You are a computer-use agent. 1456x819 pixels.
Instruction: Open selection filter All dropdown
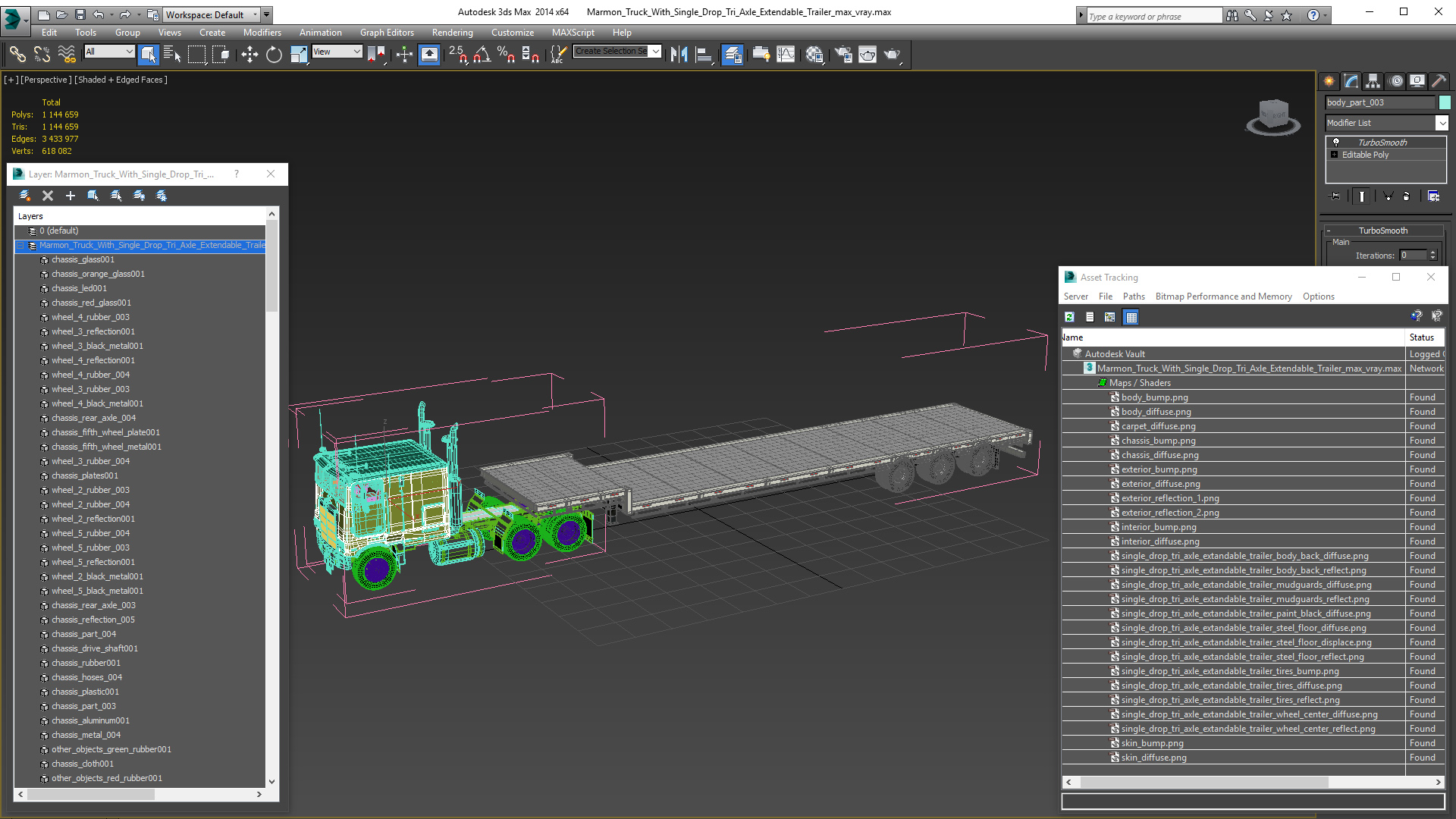(109, 52)
